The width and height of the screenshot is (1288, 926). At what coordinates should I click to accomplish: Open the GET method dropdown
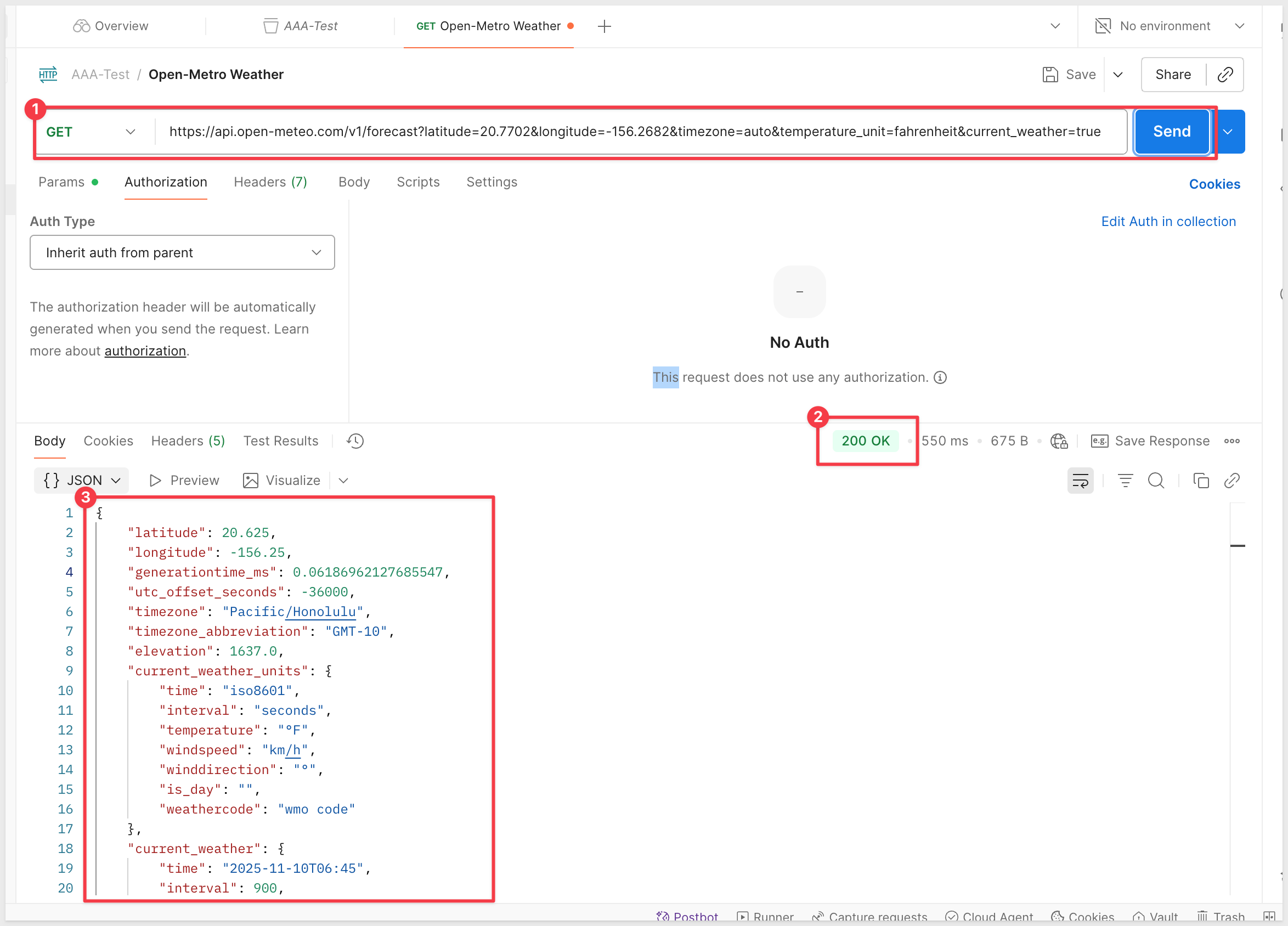click(x=91, y=132)
